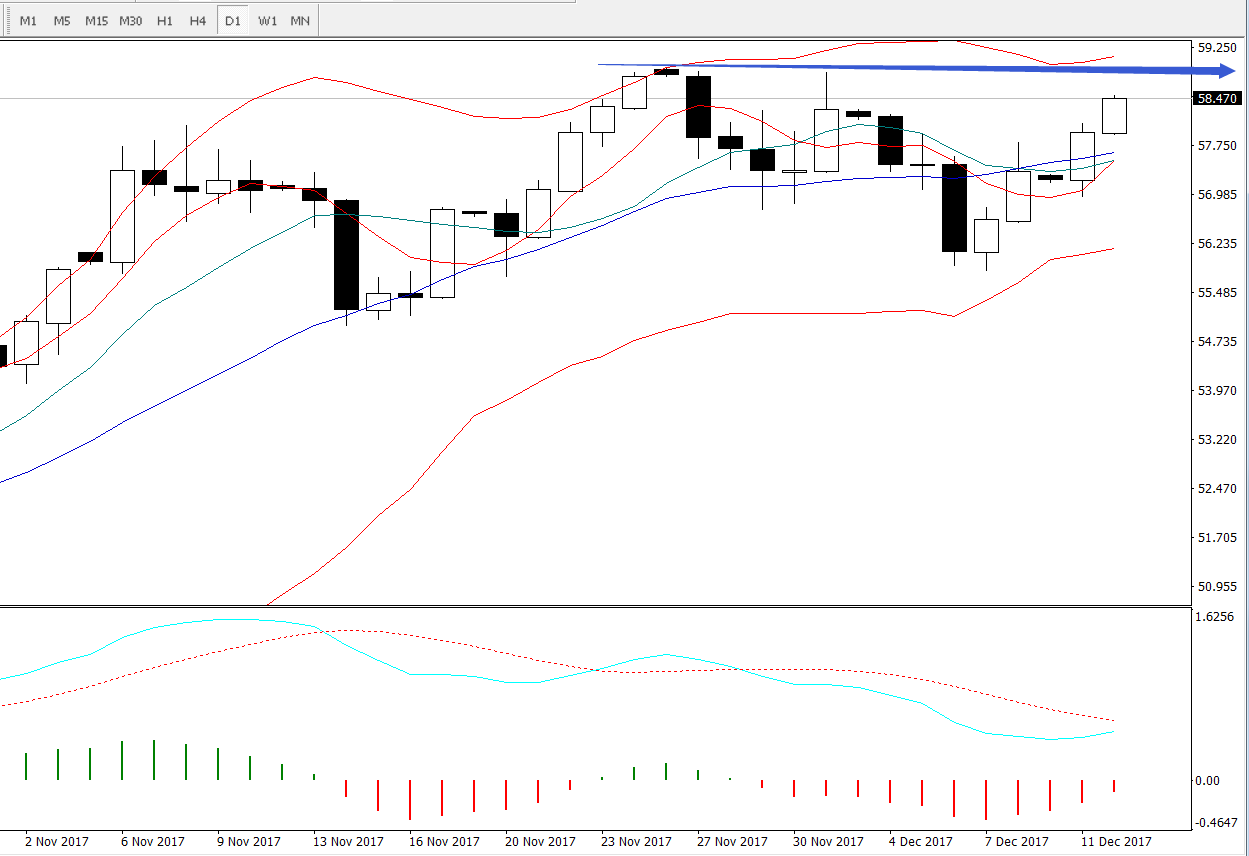Click the 59.250 price scale value
The width and height of the screenshot is (1249, 856).
click(1218, 48)
